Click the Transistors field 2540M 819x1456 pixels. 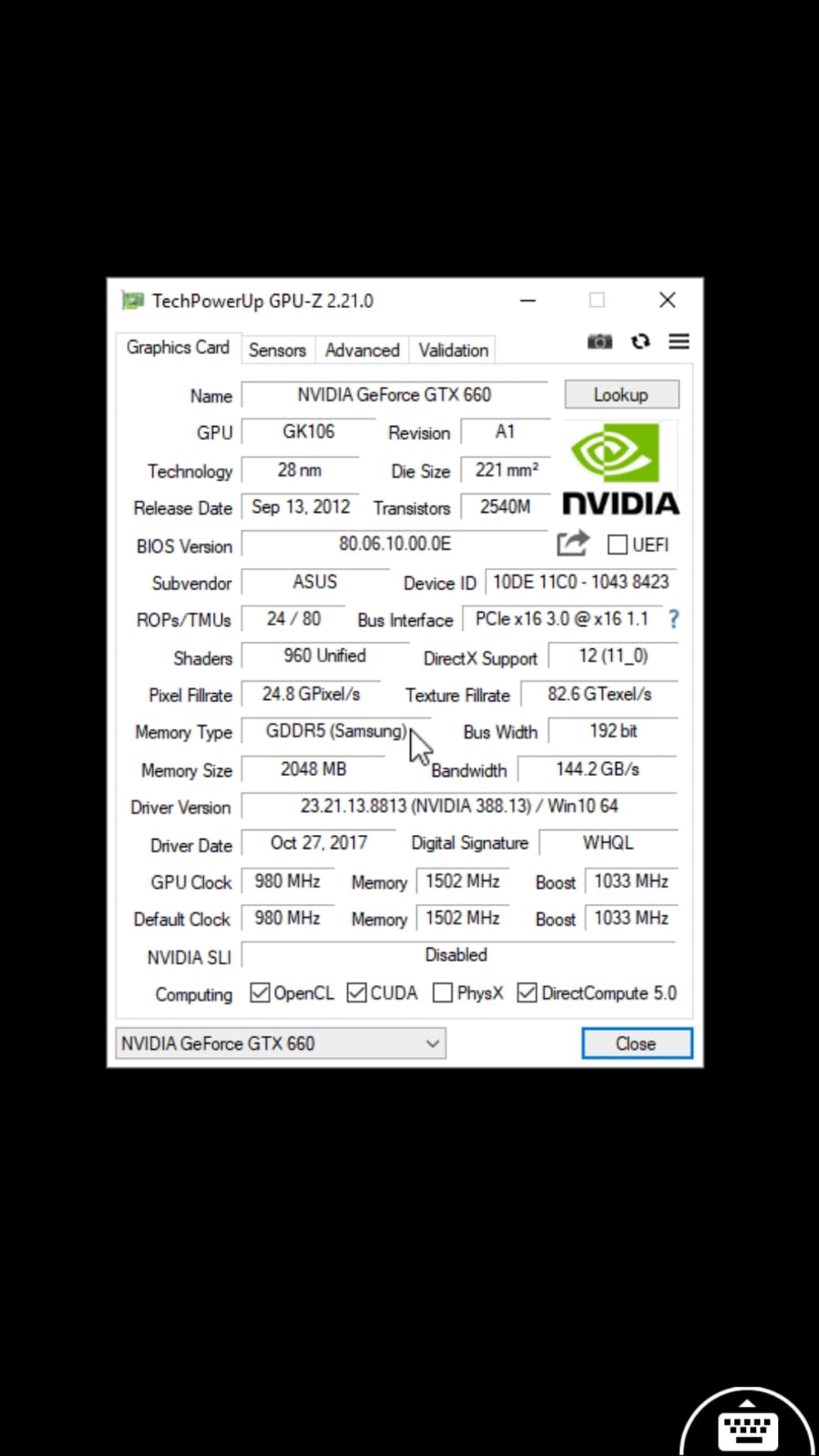pyautogui.click(x=506, y=507)
